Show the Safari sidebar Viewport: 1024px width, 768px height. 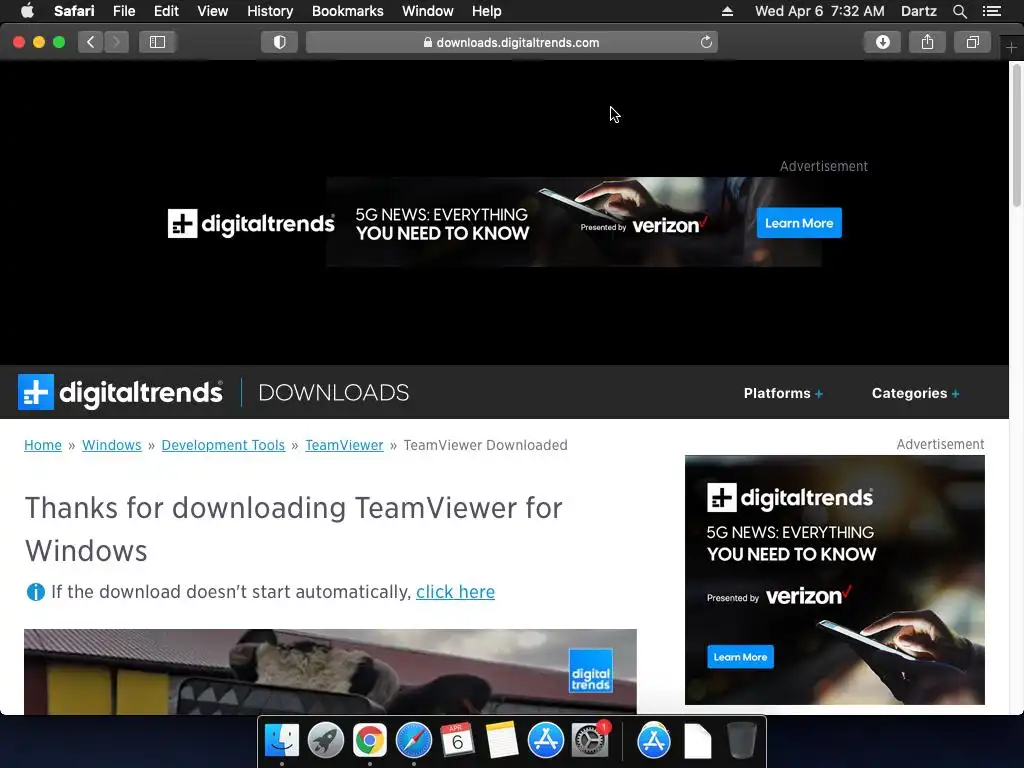157,42
